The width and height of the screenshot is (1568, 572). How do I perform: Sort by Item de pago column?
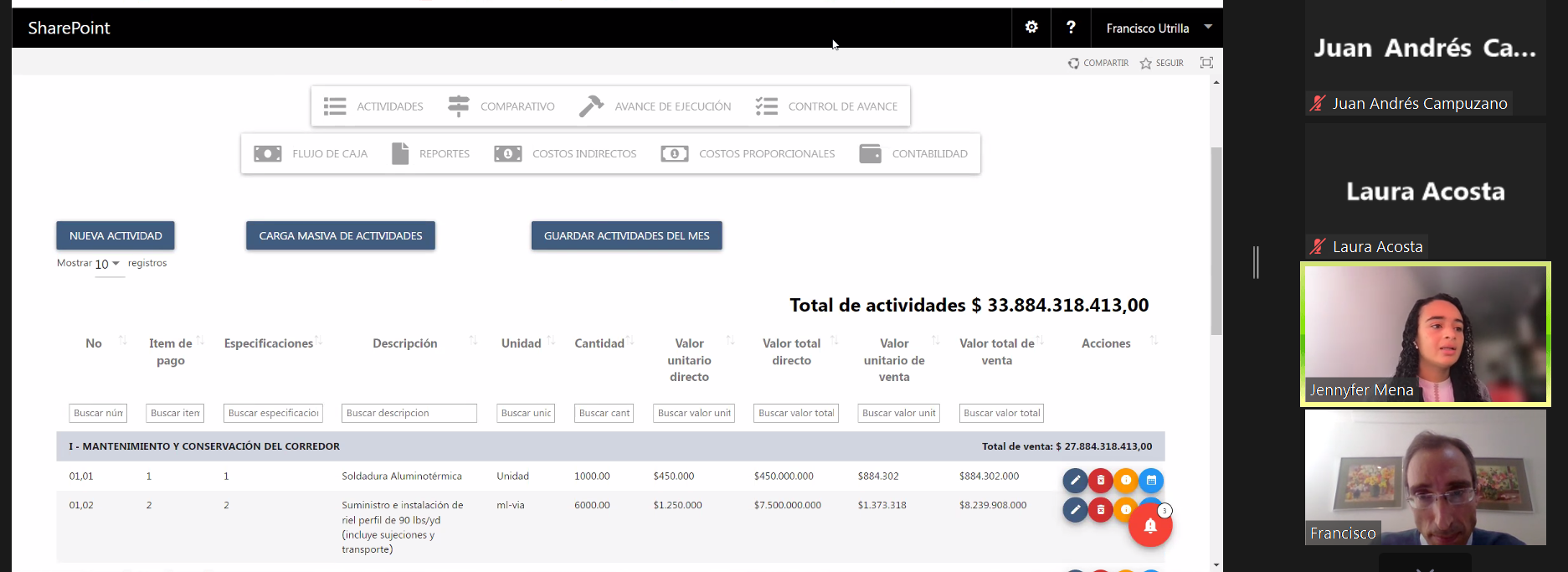tap(200, 340)
